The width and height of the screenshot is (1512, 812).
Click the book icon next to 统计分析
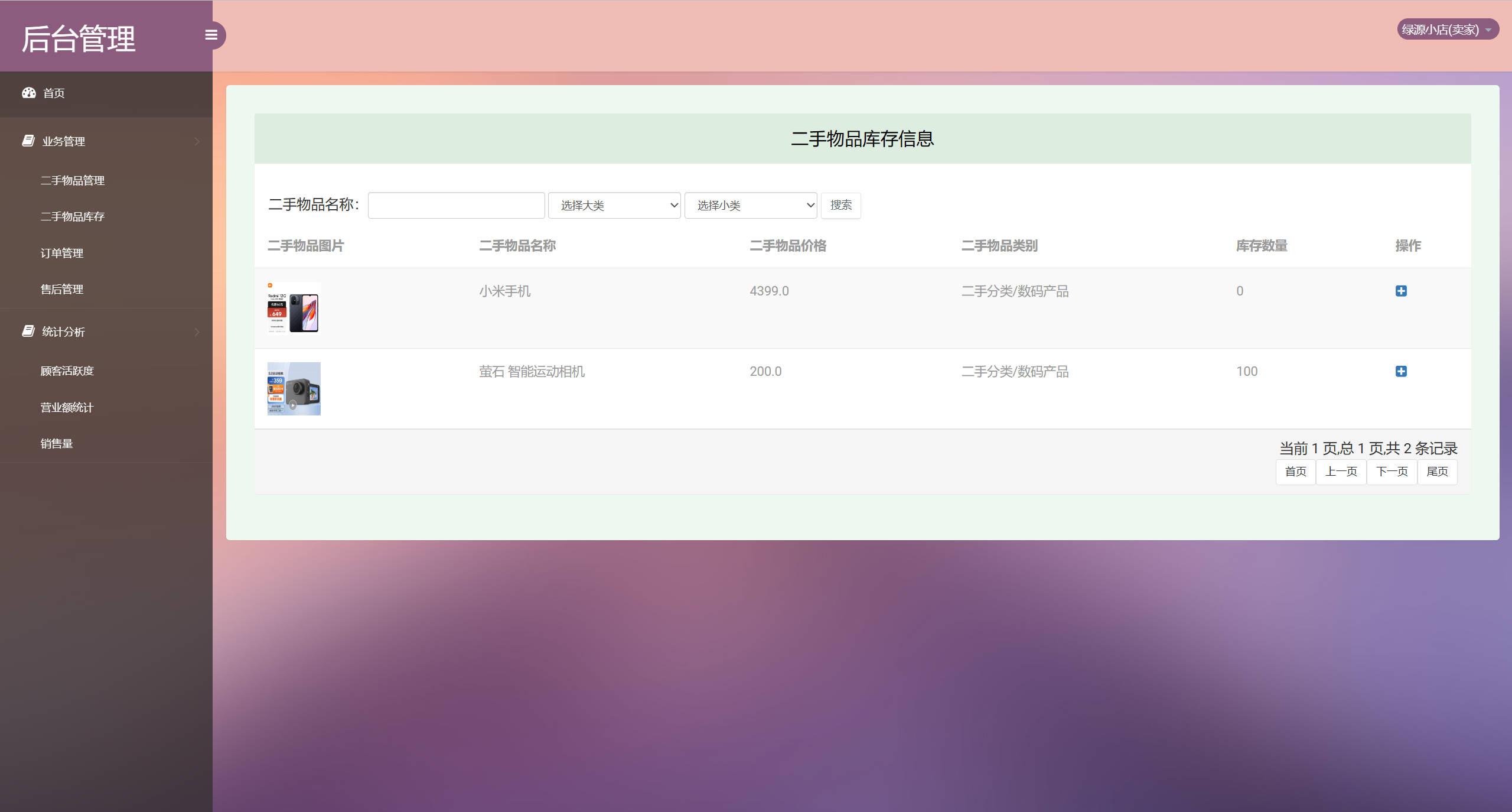(x=28, y=331)
